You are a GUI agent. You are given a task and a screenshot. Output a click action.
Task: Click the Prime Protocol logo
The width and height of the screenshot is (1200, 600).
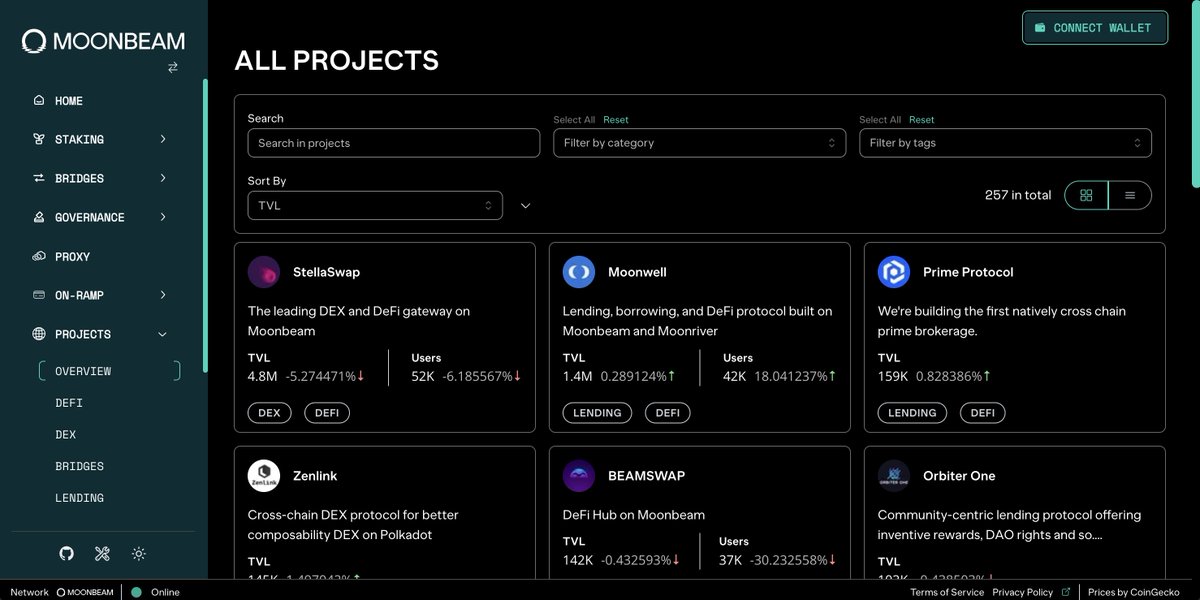(x=894, y=272)
